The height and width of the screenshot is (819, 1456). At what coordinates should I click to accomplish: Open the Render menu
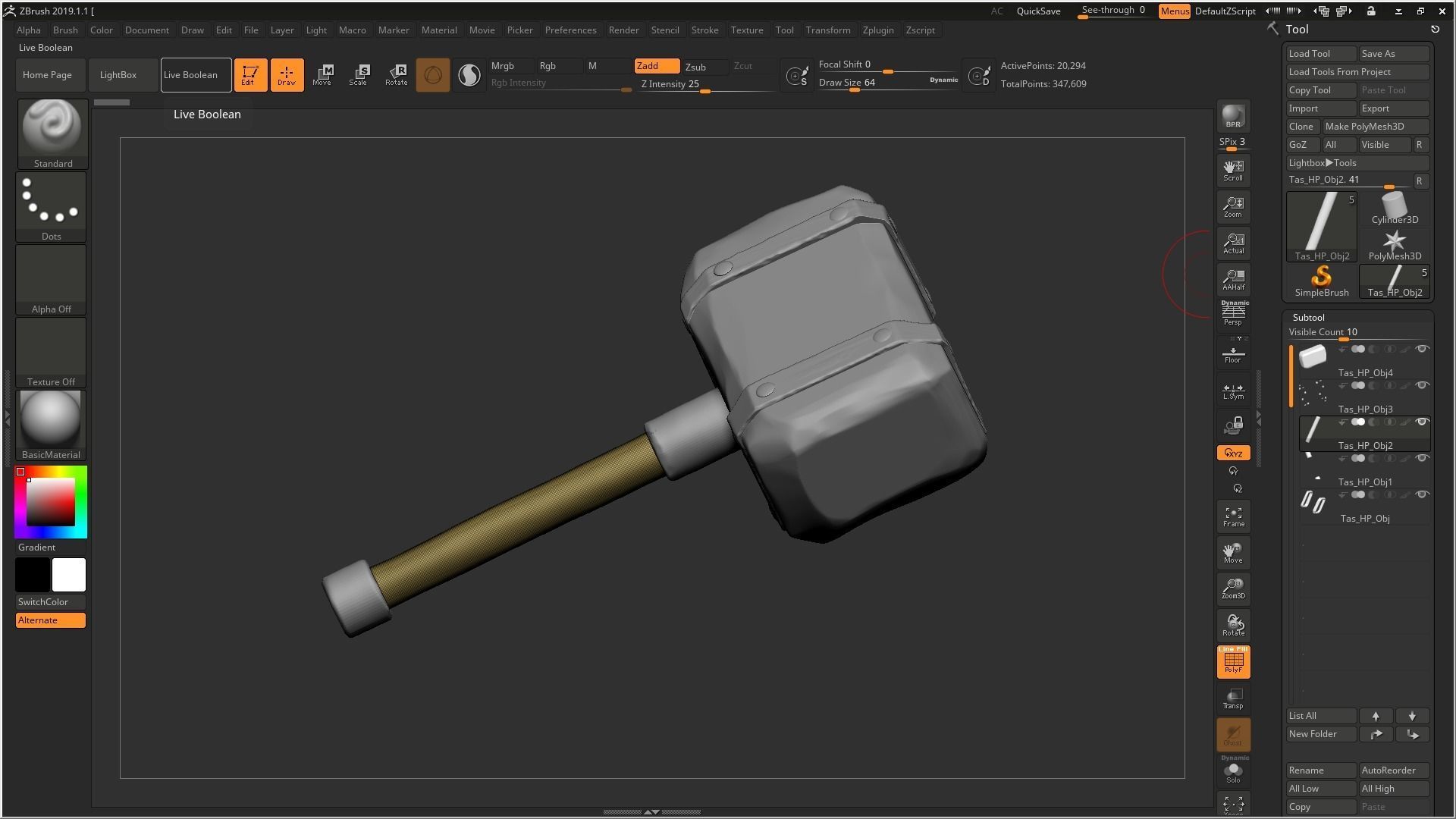tap(623, 30)
